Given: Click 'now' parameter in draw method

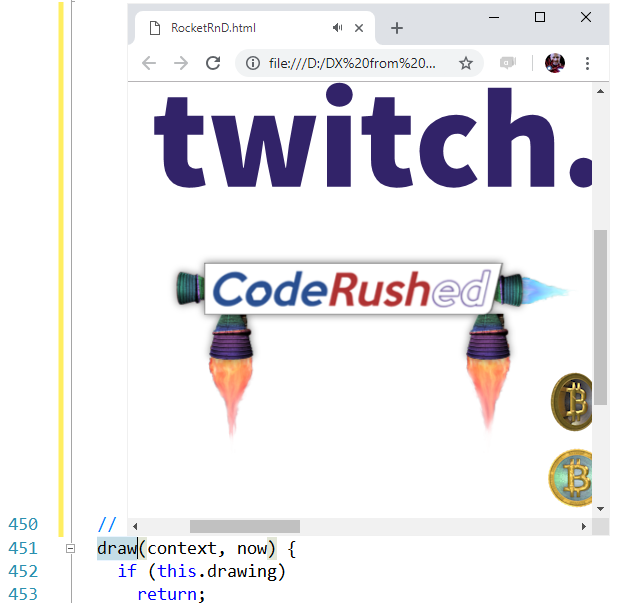Looking at the screenshot, I should click(x=252, y=549).
